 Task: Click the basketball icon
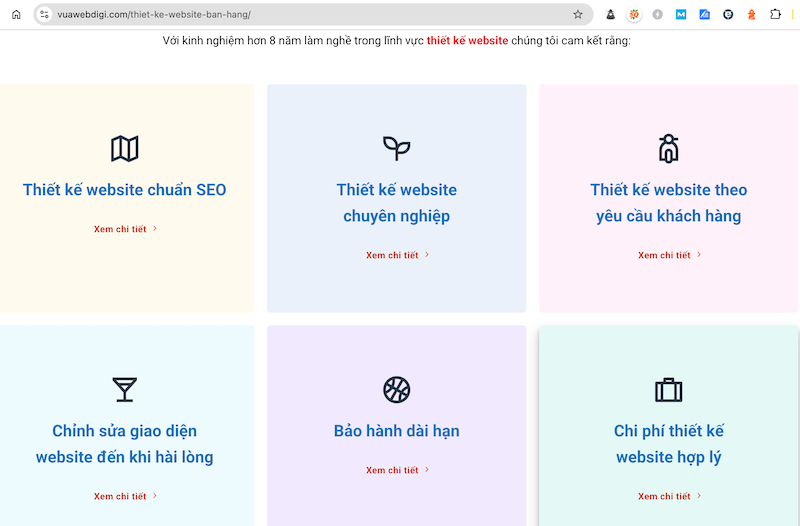click(x=396, y=390)
